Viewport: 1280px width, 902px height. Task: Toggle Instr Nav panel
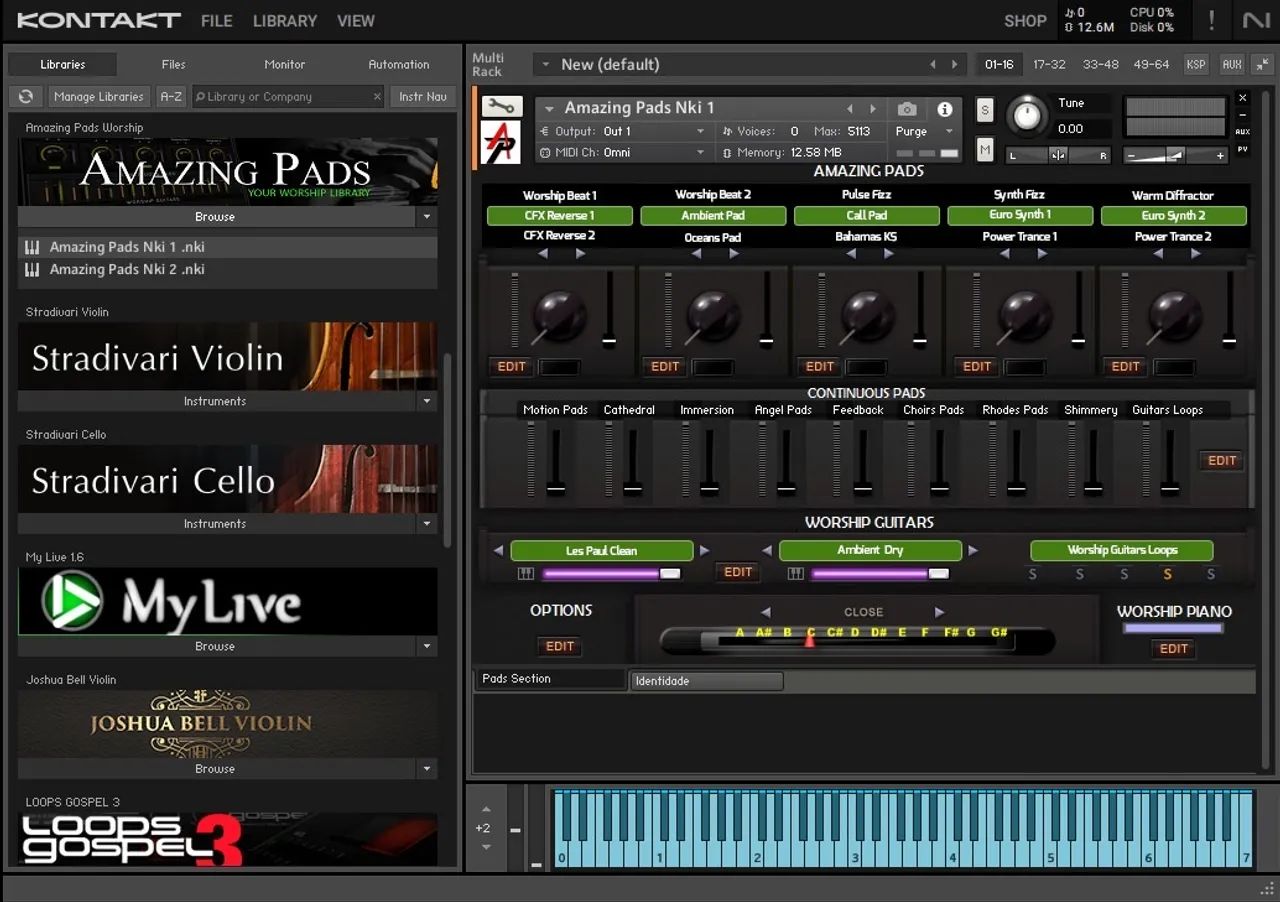click(423, 97)
